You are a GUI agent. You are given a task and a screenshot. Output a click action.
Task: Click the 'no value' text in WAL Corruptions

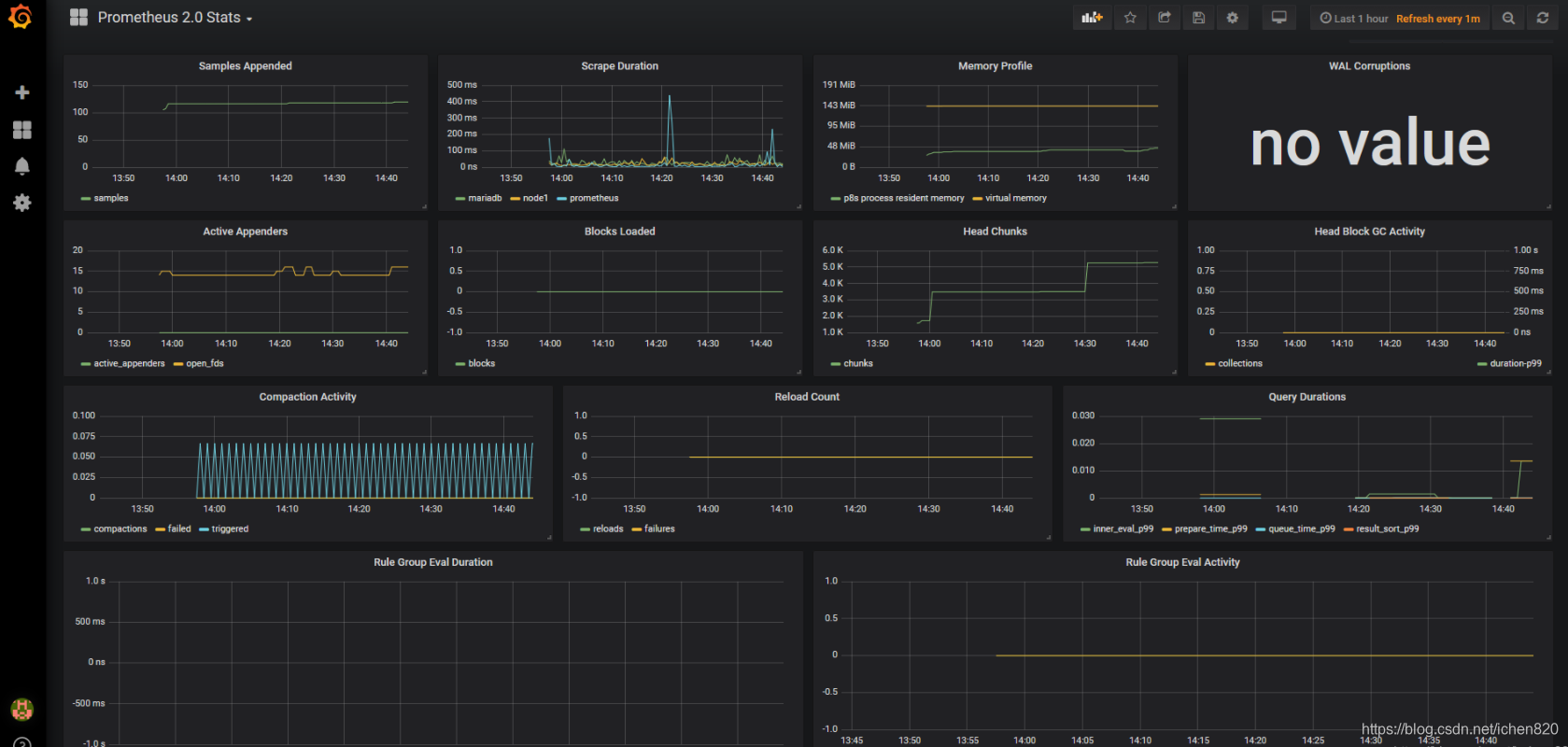1370,143
